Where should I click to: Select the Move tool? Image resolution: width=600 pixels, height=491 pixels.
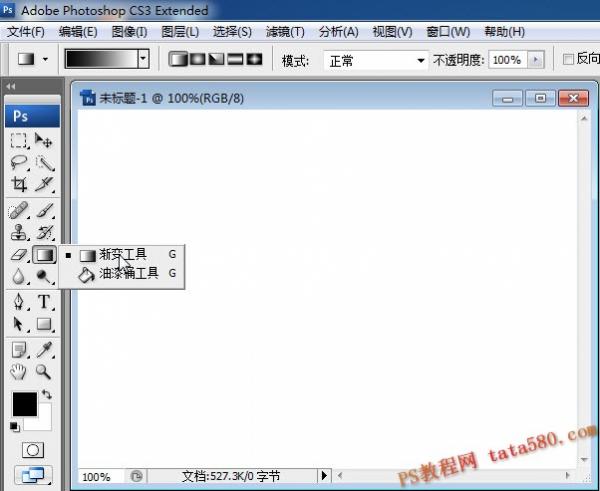coord(44,140)
